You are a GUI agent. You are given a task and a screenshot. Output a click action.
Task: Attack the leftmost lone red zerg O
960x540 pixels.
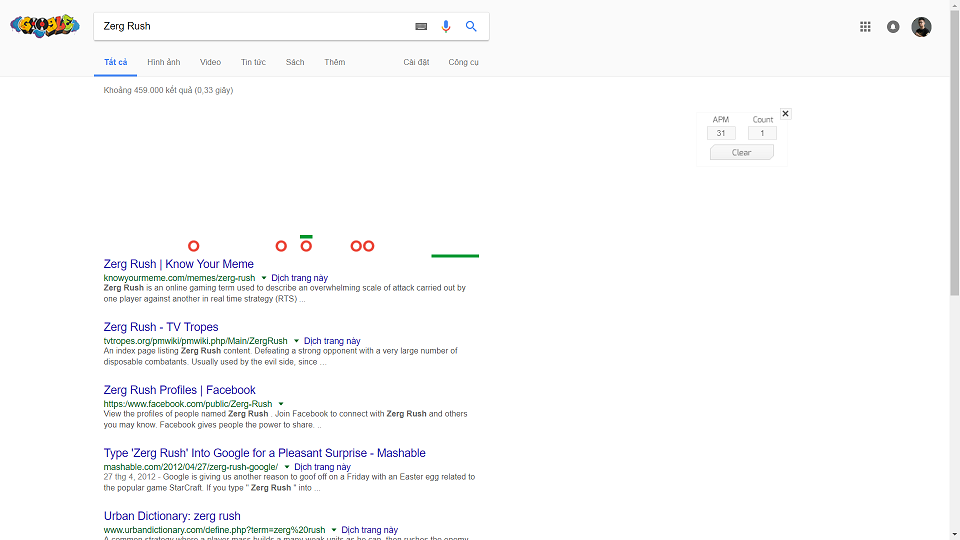coord(193,246)
